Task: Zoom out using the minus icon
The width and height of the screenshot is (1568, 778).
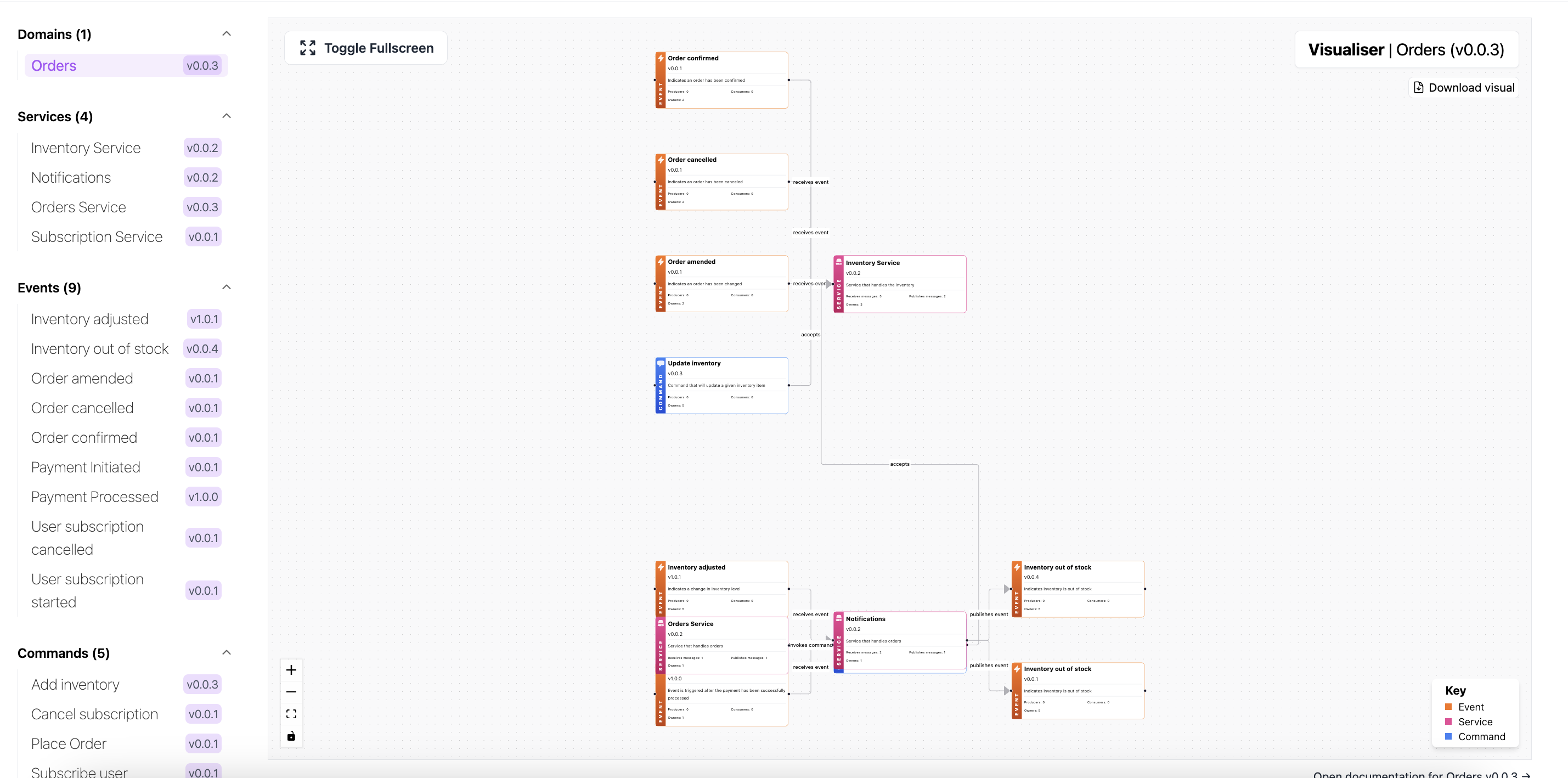Action: coord(291,691)
